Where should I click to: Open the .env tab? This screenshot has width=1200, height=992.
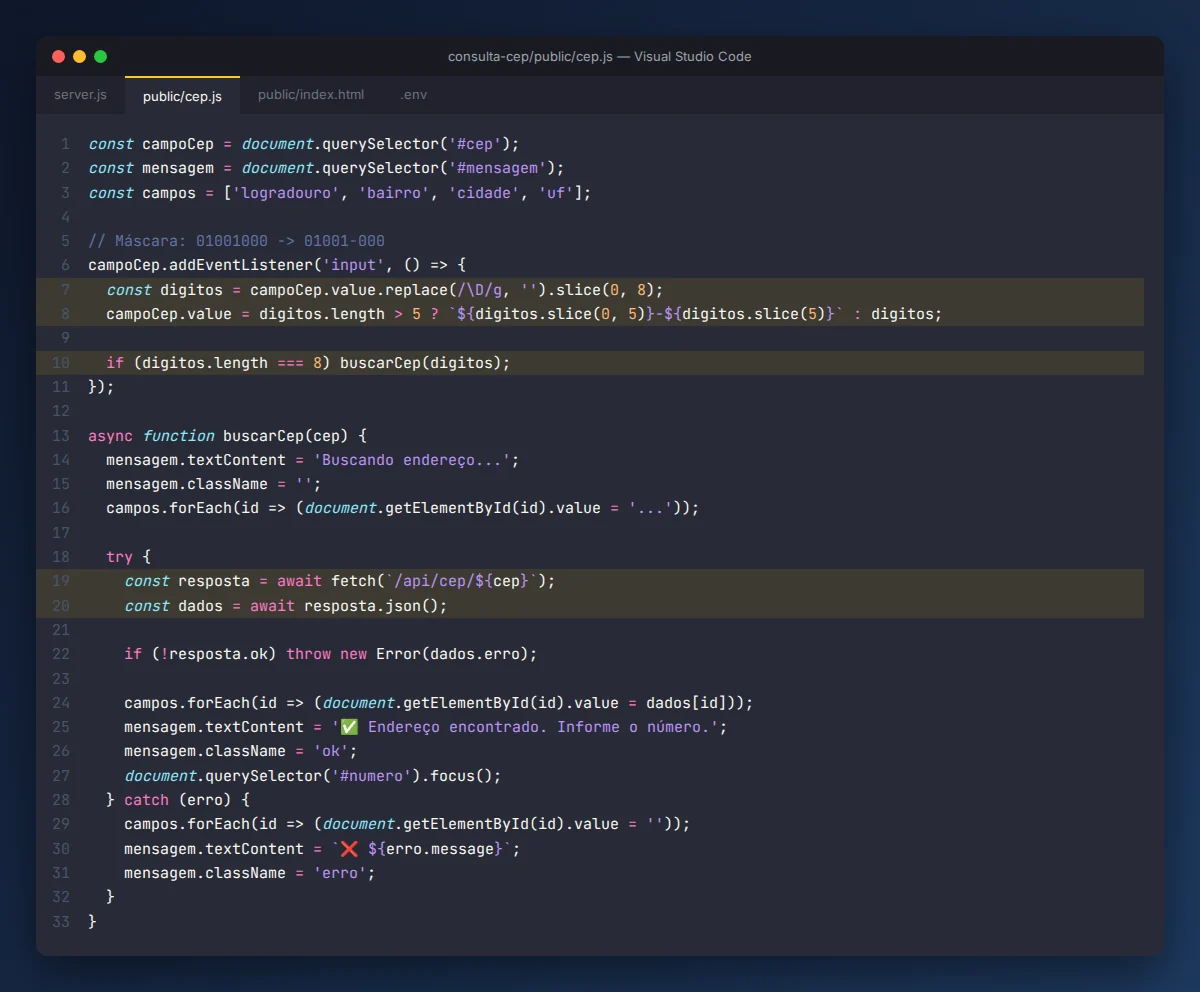pyautogui.click(x=414, y=95)
